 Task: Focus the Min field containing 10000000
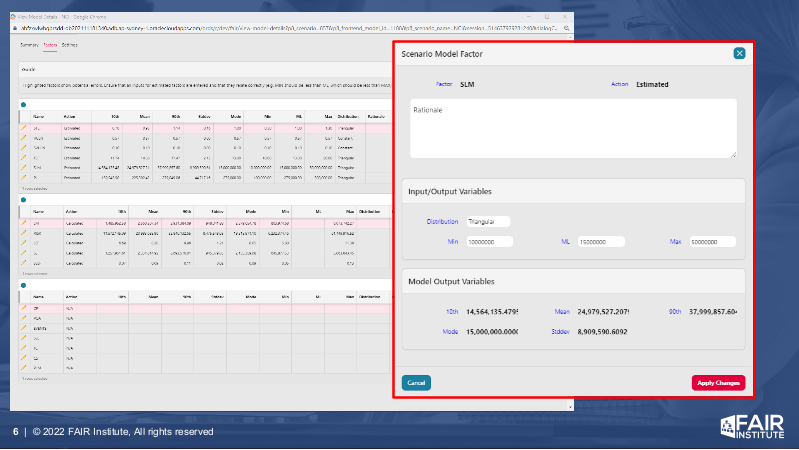pyautogui.click(x=489, y=242)
